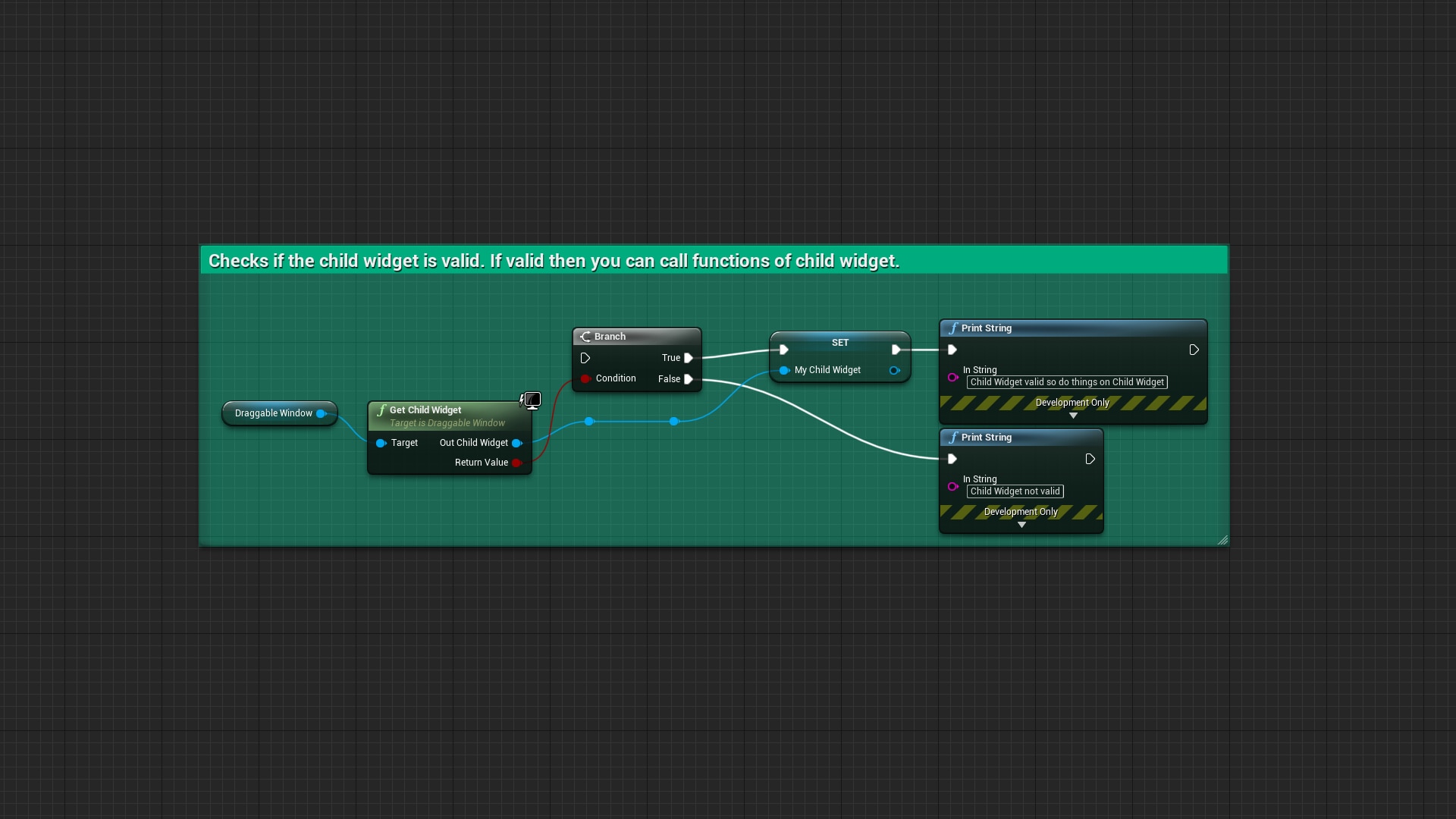Click the f icon on the lower Print String node

pyautogui.click(x=953, y=437)
